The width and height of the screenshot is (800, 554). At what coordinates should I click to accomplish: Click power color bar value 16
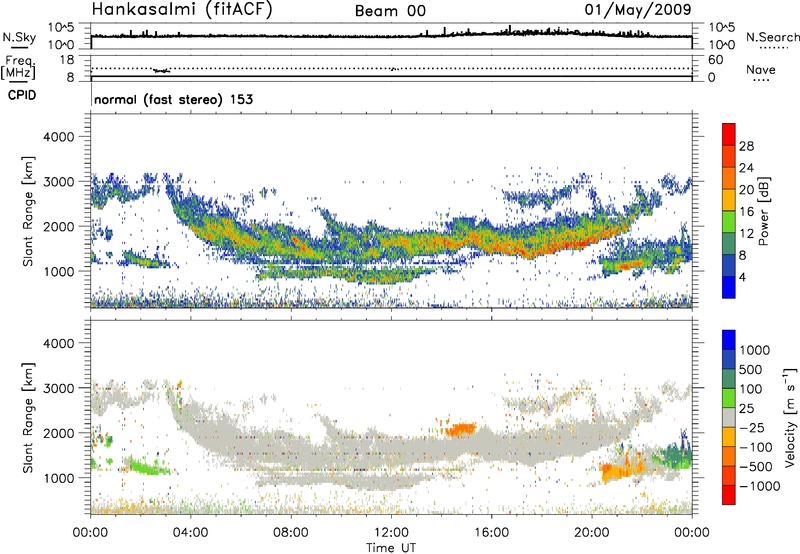[746, 212]
